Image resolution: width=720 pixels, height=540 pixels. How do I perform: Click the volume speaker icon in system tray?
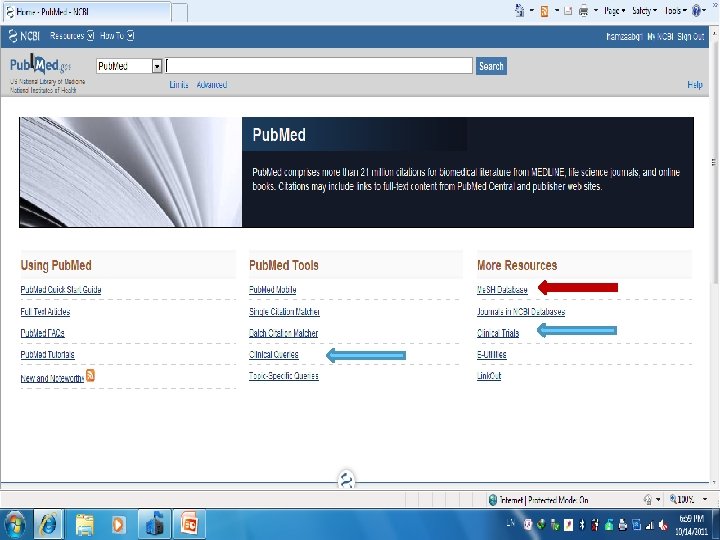[x=663, y=525]
